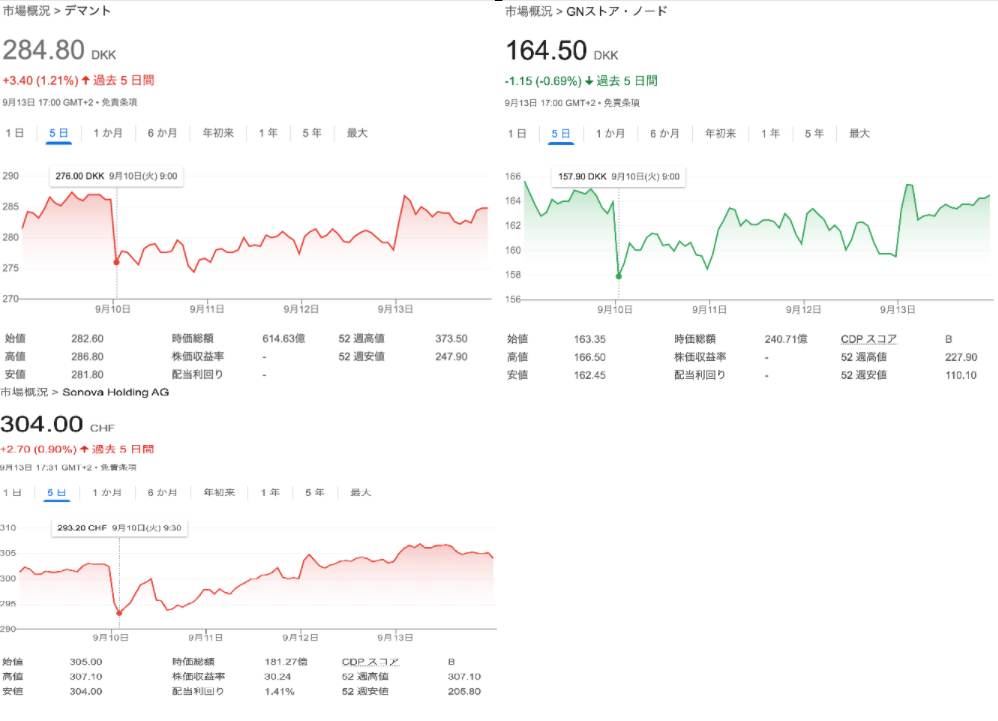Choose 年初来 tab for the デマント chart

coord(218,133)
